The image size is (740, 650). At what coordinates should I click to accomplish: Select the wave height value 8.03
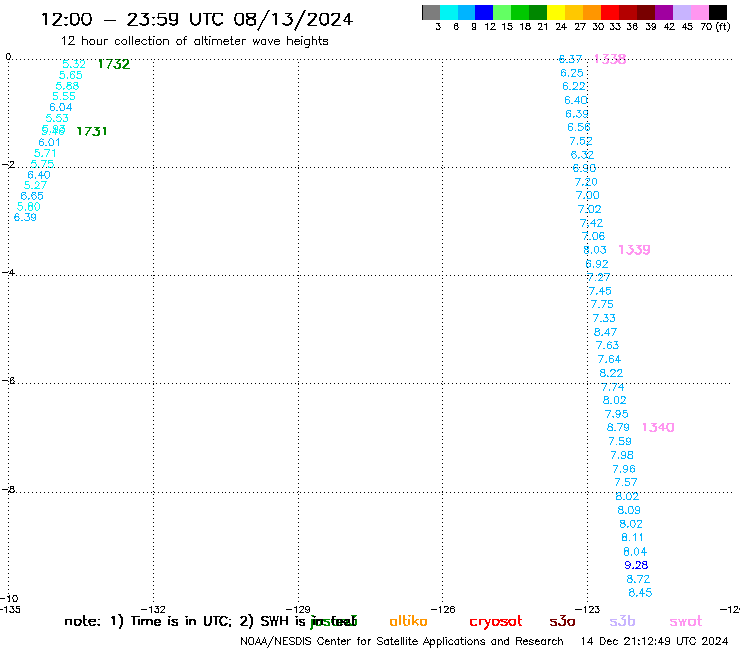595,250
